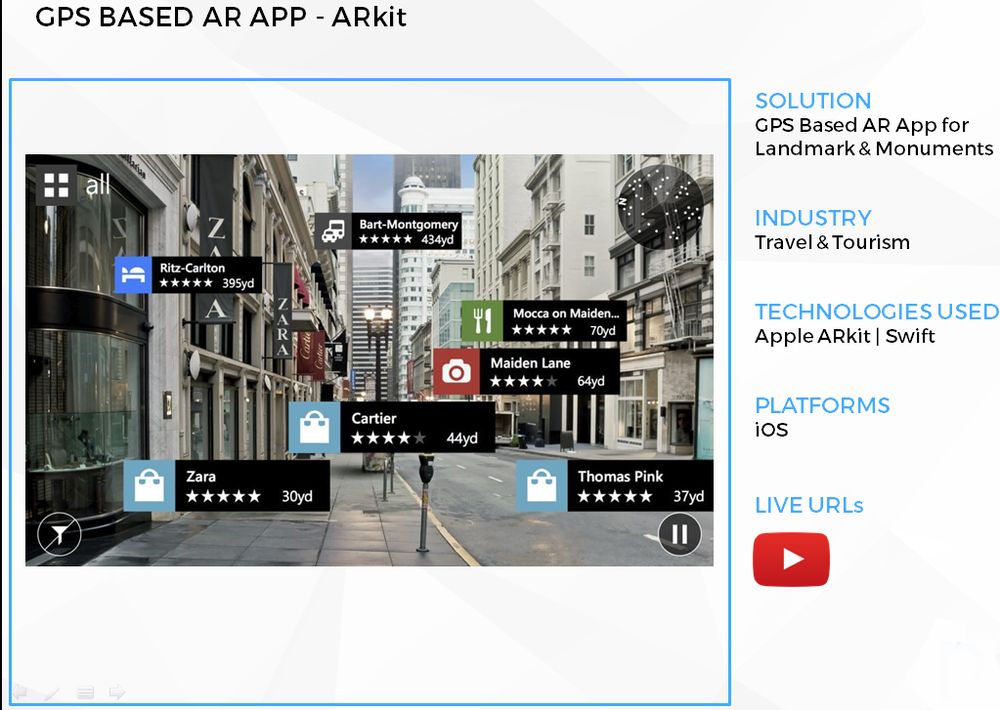1000x710 pixels.
Task: Tap the Bart-Montgomery transit icon
Action: click(x=334, y=230)
